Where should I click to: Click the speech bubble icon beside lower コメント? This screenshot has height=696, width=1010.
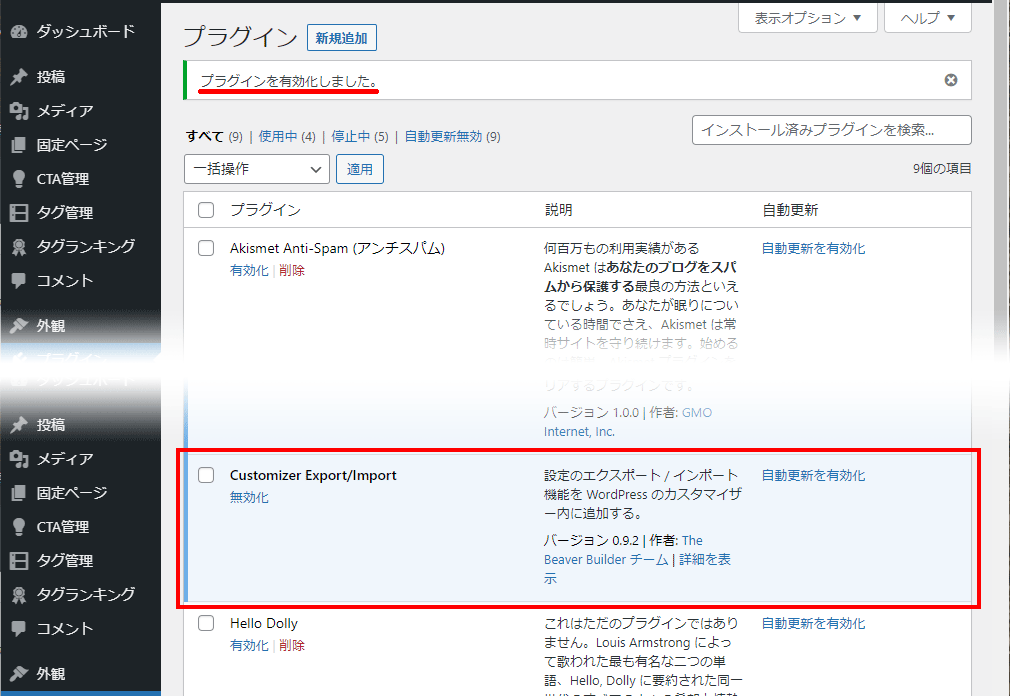pos(18,629)
